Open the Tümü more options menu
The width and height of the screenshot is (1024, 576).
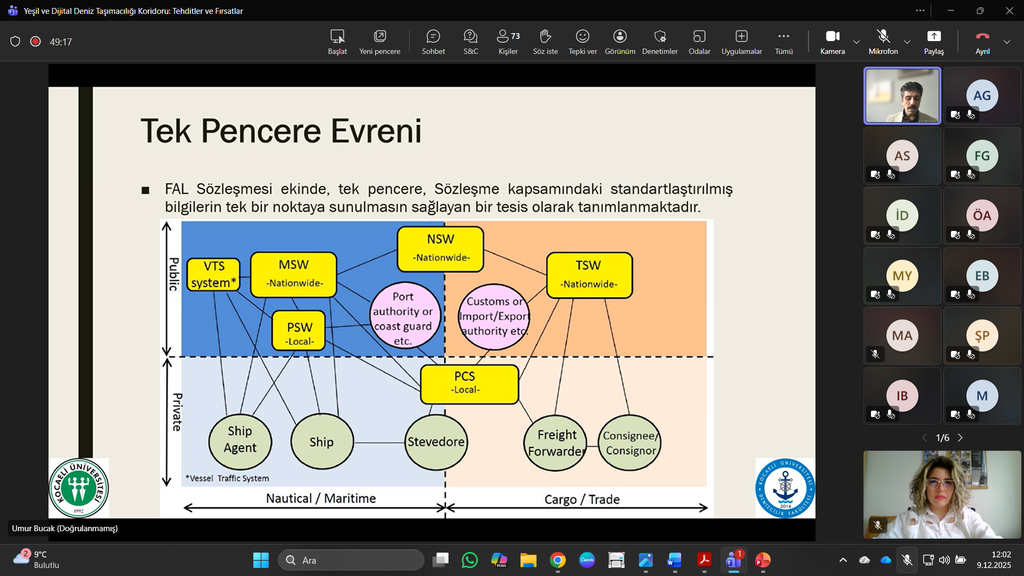pos(784,42)
